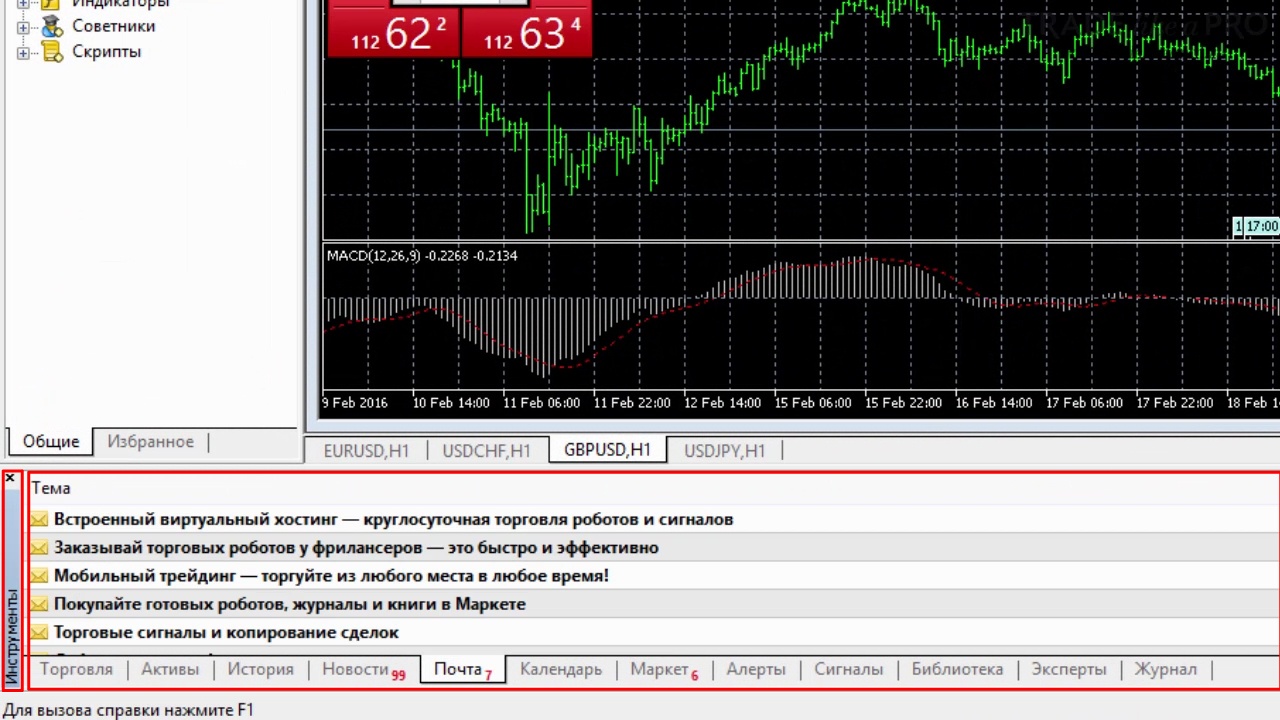Image resolution: width=1280 pixels, height=720 pixels.
Task: Expand the Индикаторы tree node
Action: 23,4
